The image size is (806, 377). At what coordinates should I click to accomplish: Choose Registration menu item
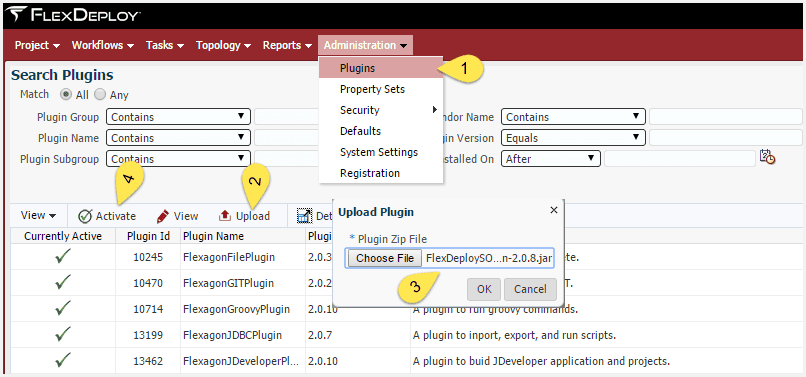pos(381,173)
